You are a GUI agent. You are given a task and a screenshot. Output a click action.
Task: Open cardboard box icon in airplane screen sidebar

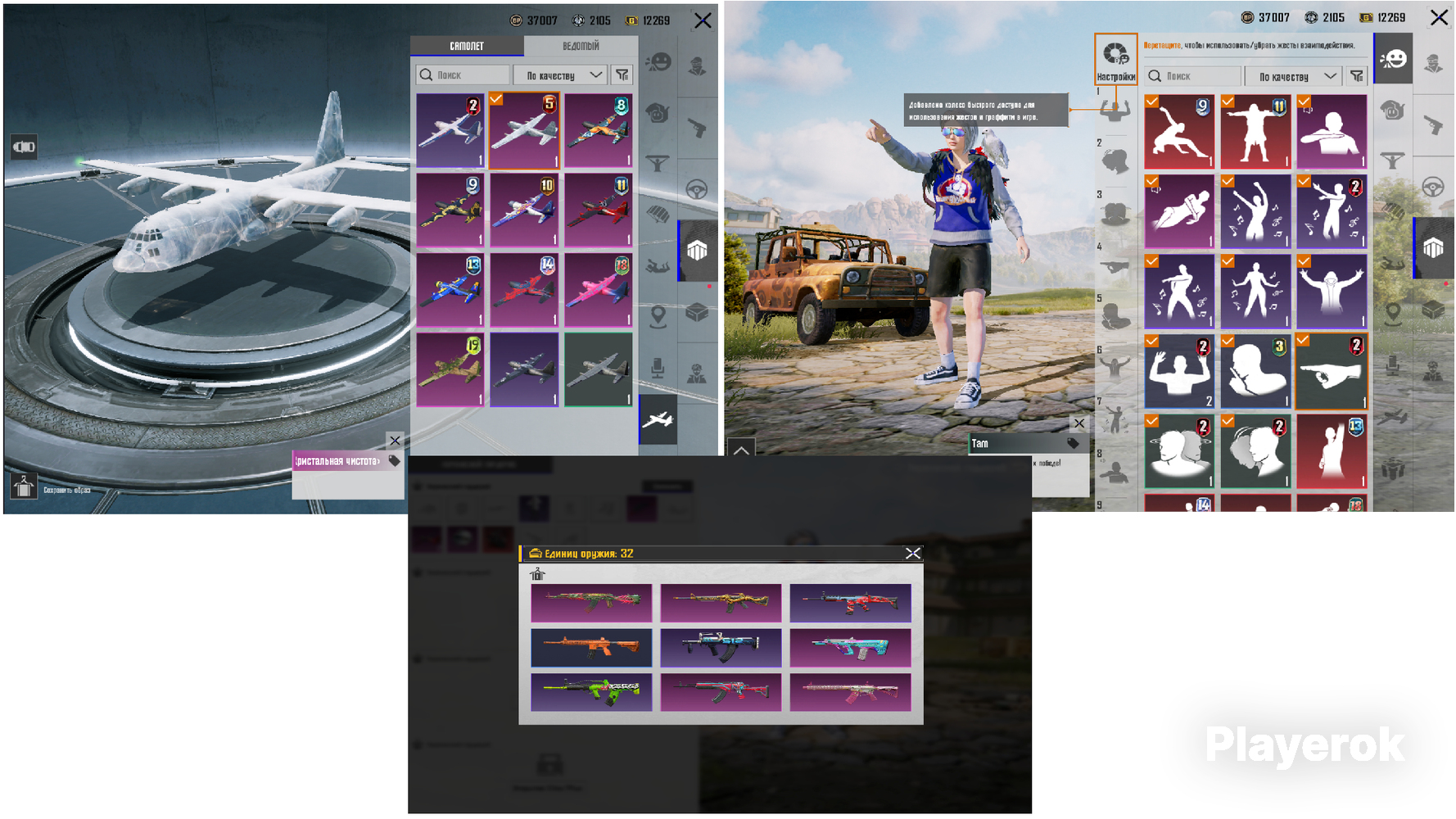697,312
